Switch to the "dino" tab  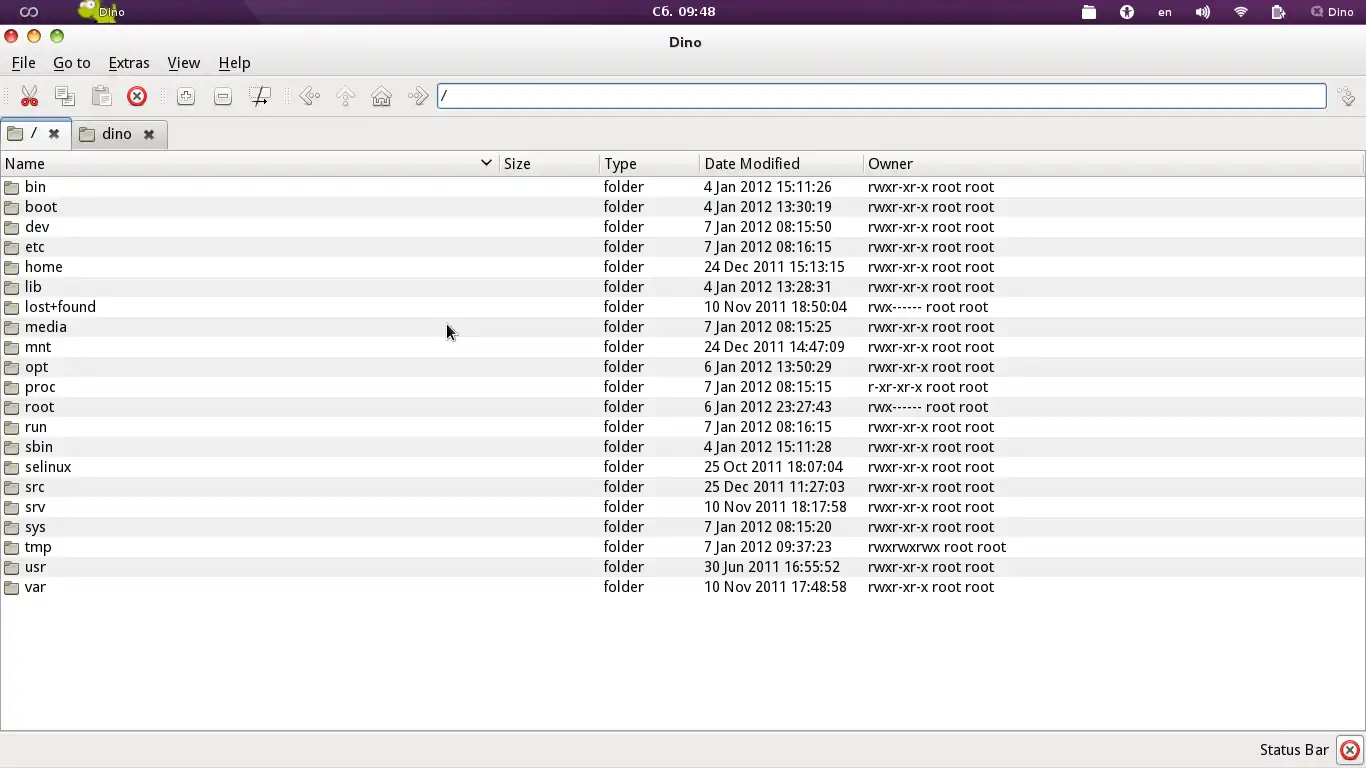tap(118, 134)
